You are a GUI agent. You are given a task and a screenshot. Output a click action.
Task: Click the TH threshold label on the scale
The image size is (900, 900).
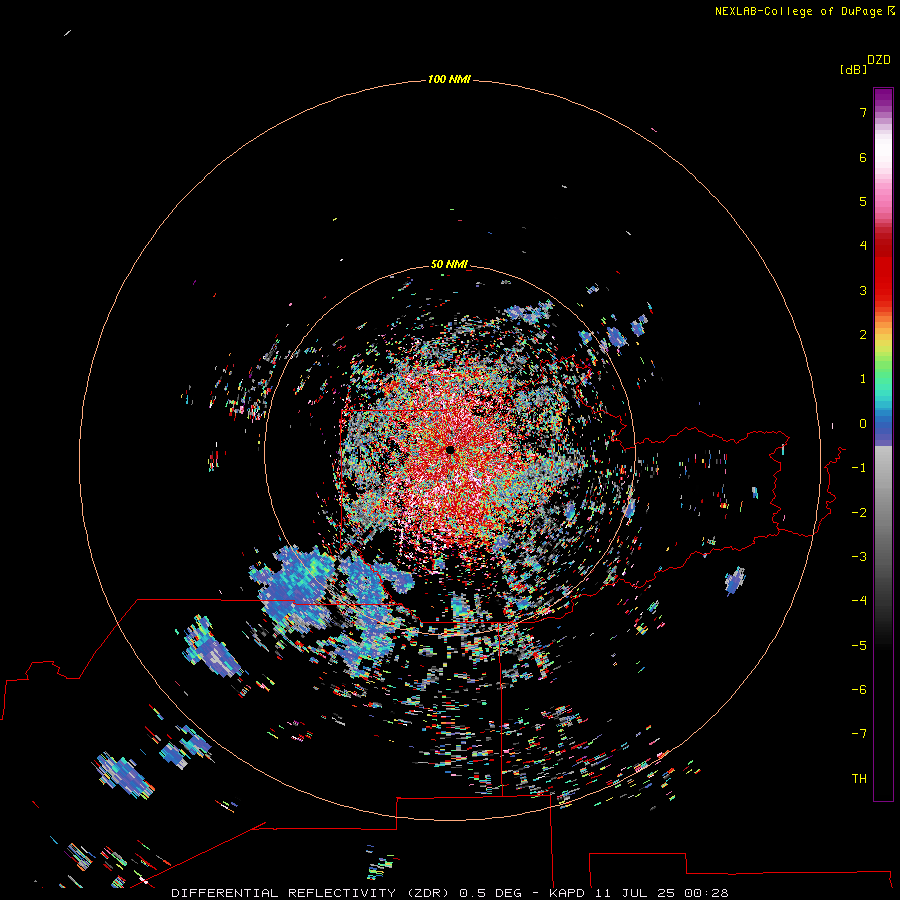(x=859, y=779)
